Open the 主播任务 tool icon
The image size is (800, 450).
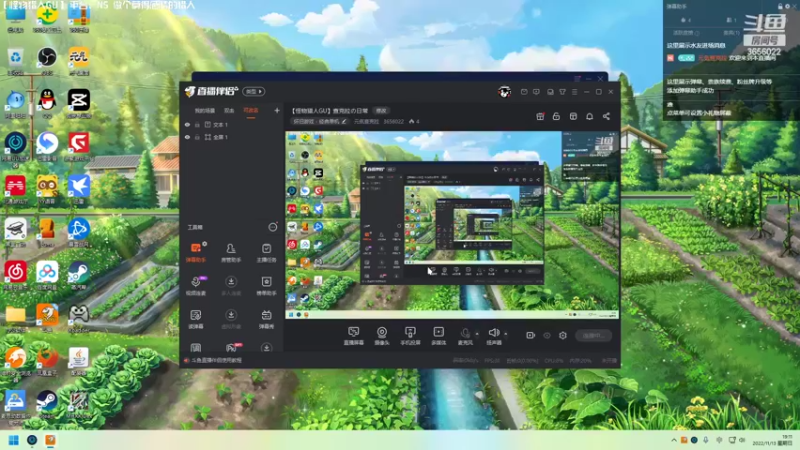pos(266,253)
